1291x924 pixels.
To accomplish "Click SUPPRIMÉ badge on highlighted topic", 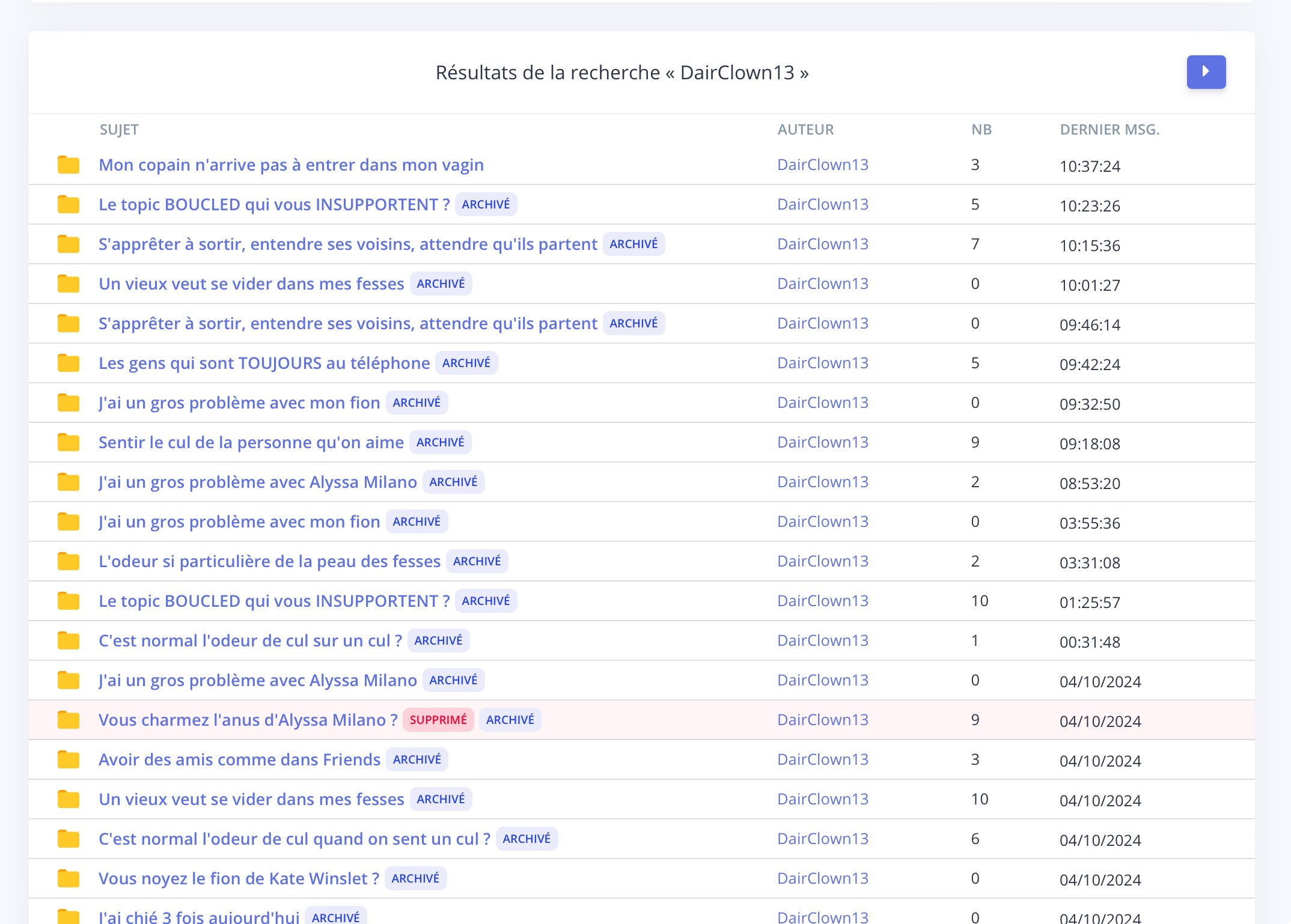I will [x=438, y=720].
